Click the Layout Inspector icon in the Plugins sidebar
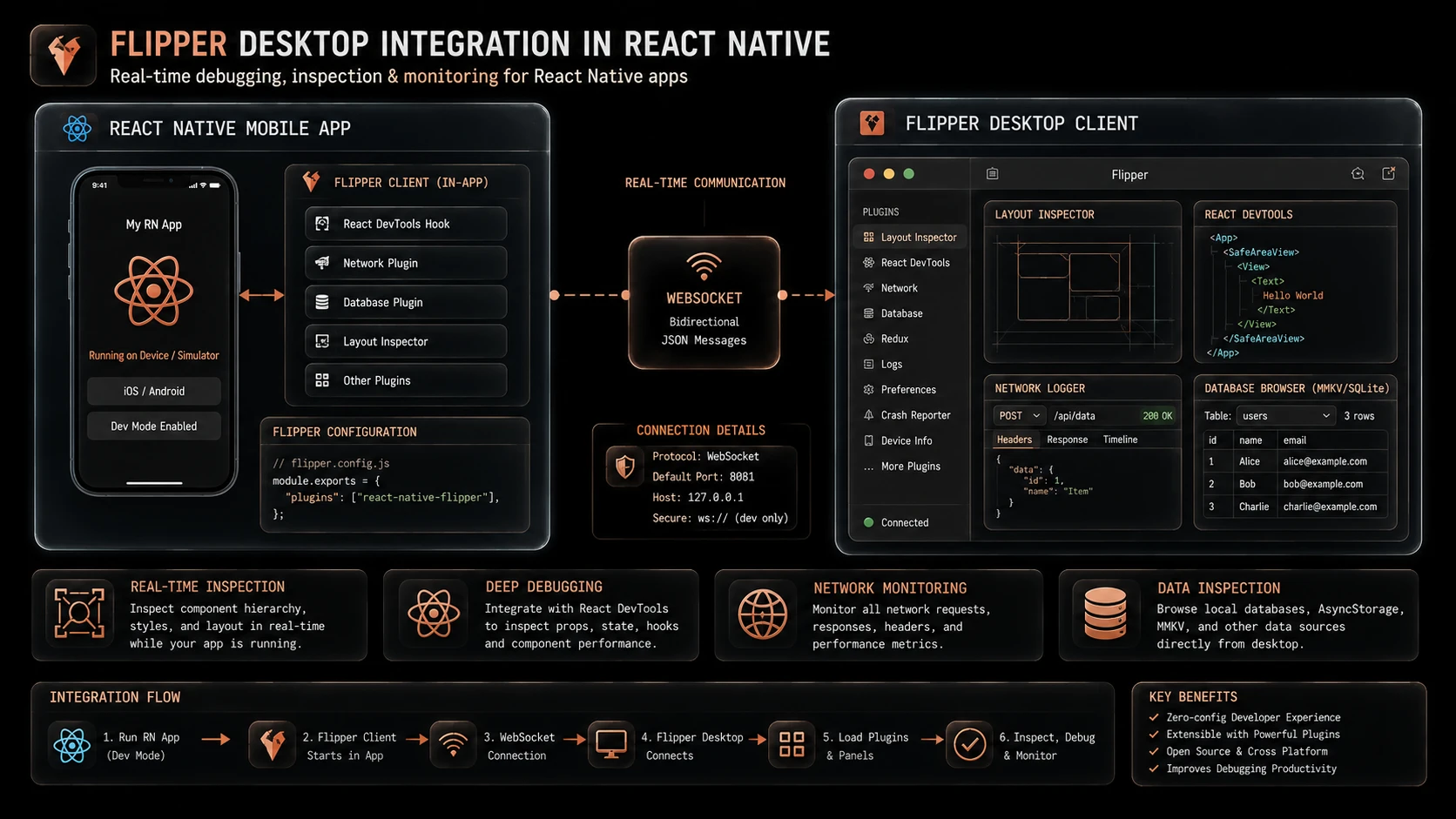This screenshot has width=1456, height=819. pos(868,237)
